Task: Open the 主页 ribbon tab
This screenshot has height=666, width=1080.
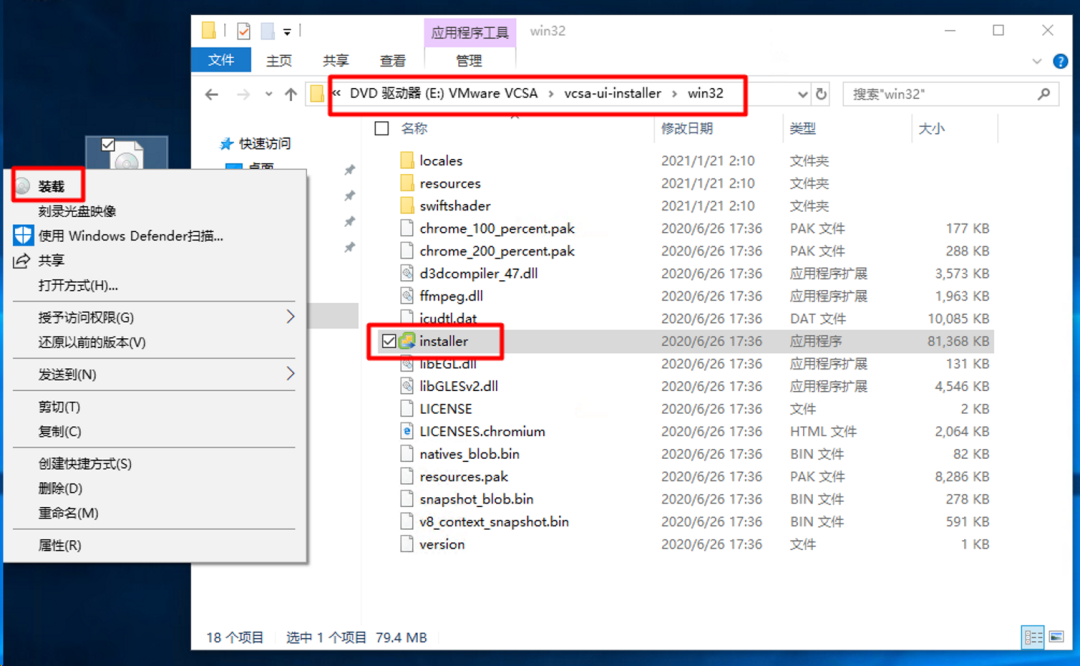Action: coord(279,61)
